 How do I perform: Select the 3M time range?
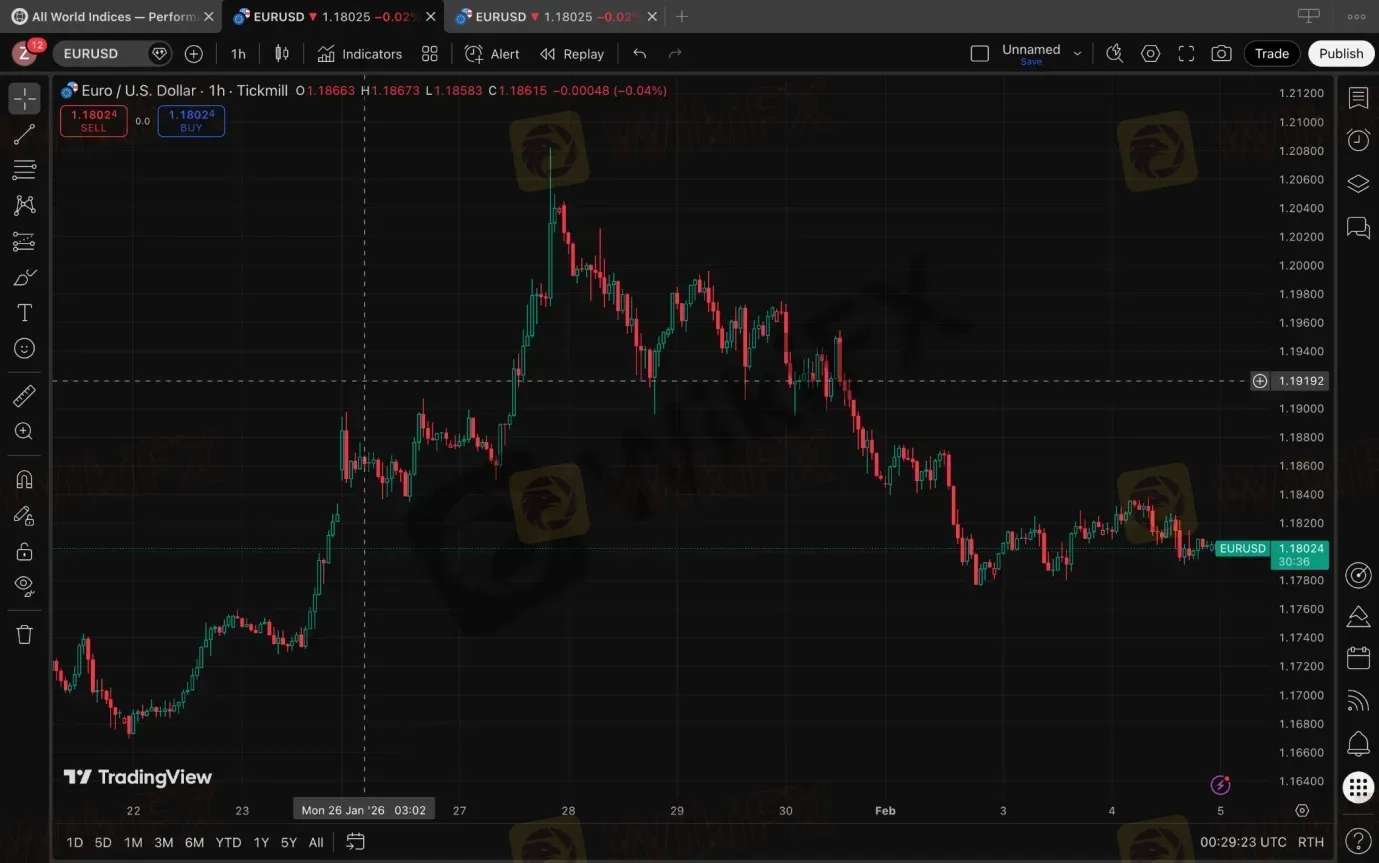click(164, 843)
